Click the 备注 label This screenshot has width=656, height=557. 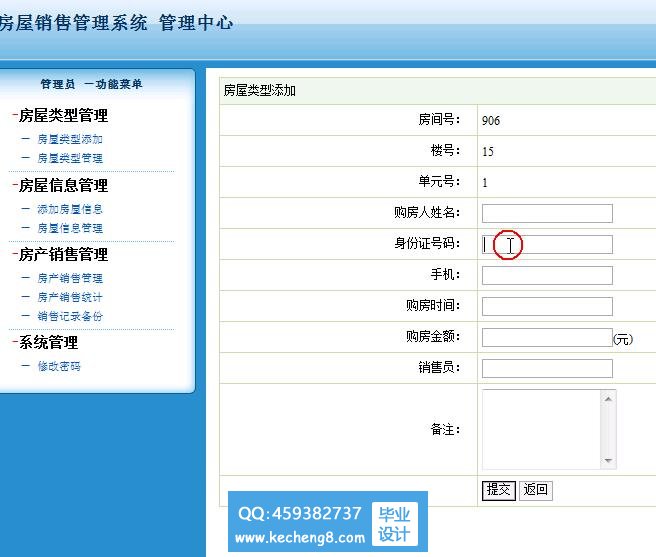coord(446,429)
